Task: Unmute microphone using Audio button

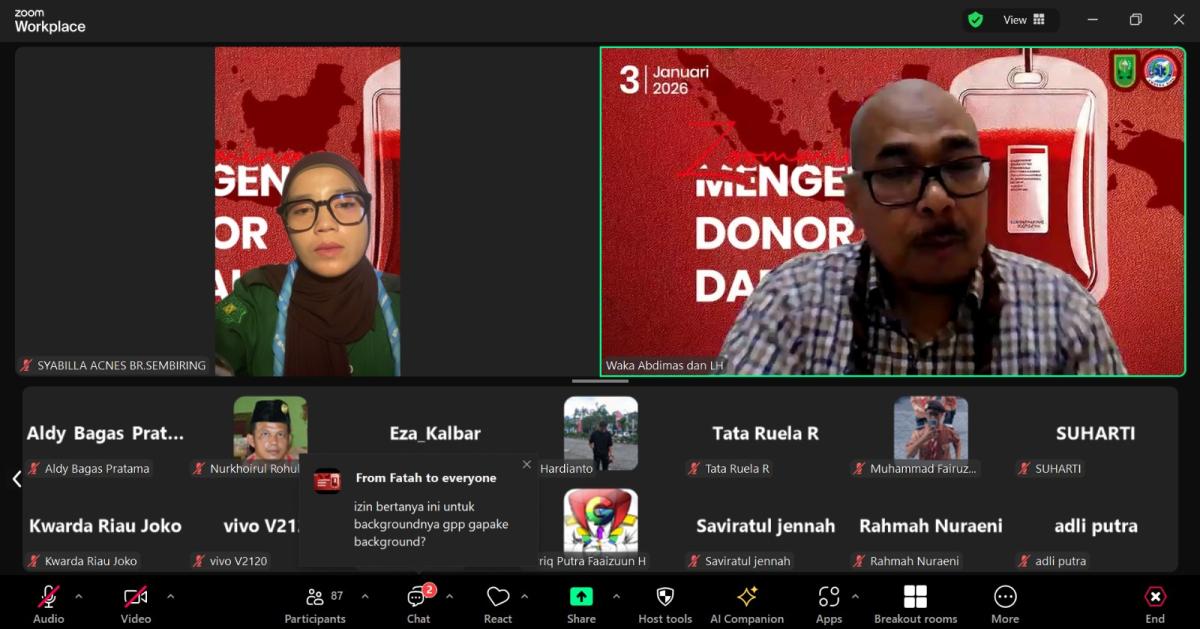Action: pyautogui.click(x=48, y=598)
